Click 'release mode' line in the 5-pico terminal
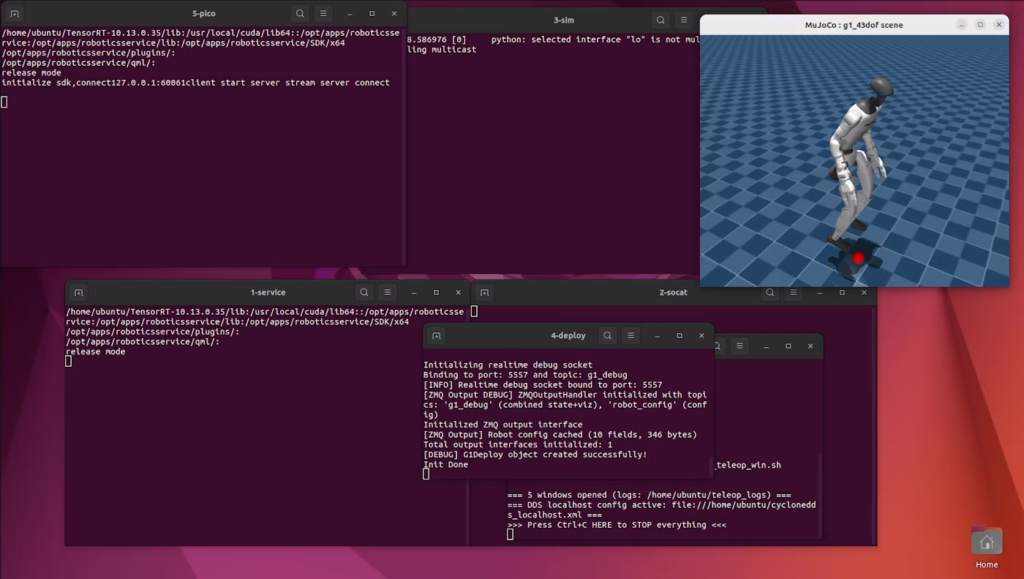 (x=31, y=73)
